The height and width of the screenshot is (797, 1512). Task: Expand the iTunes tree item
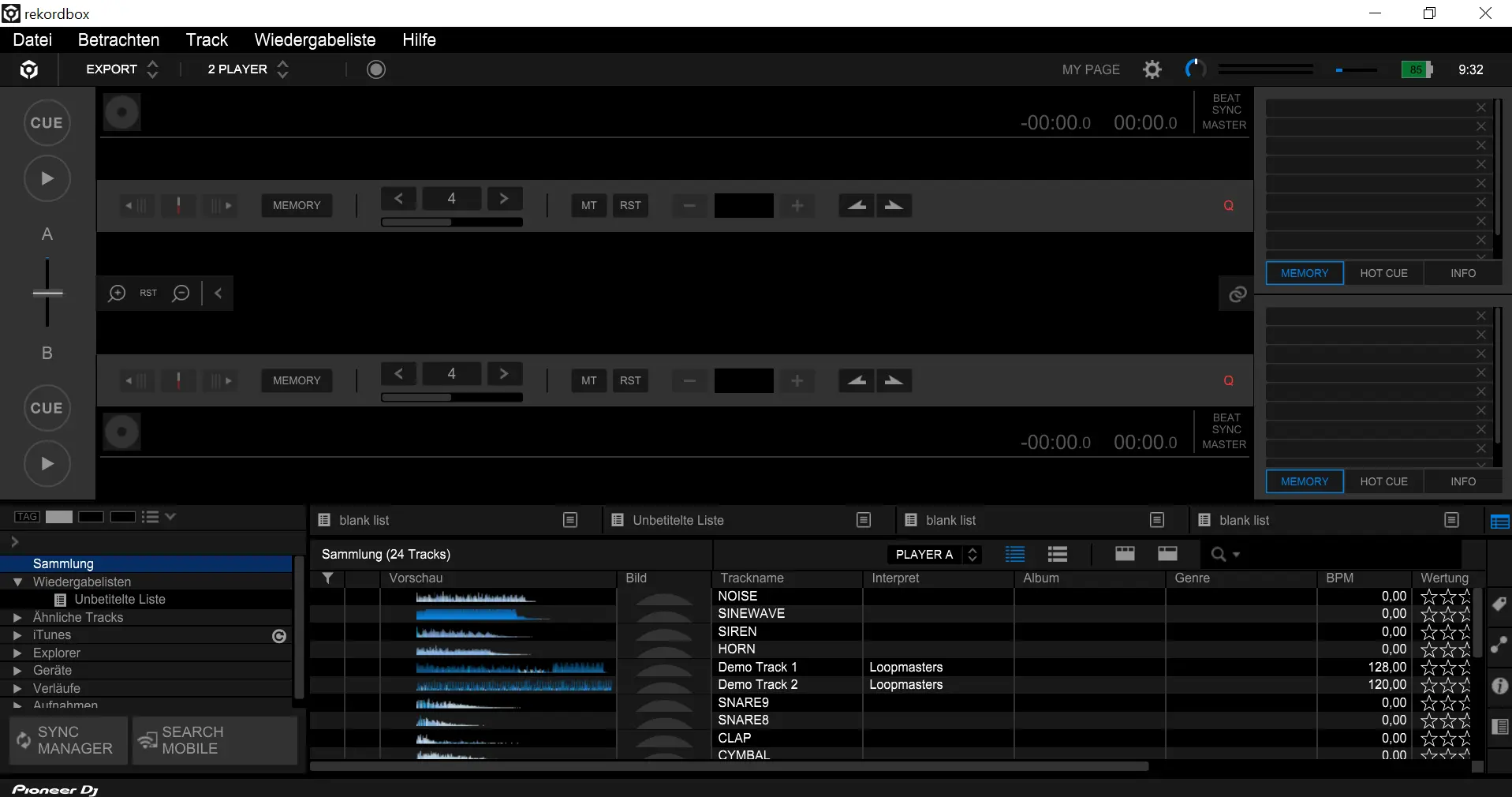[17, 635]
